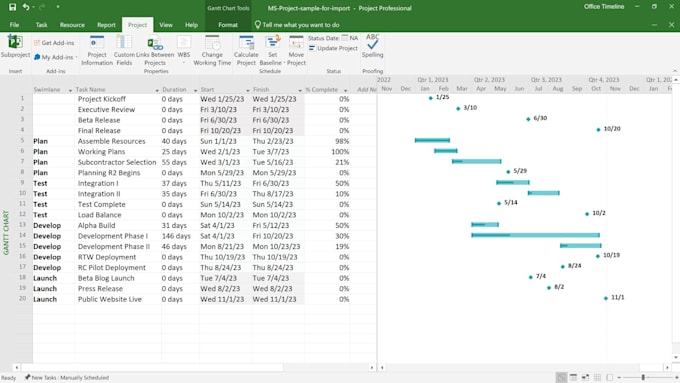Open the Help tab

(191, 25)
